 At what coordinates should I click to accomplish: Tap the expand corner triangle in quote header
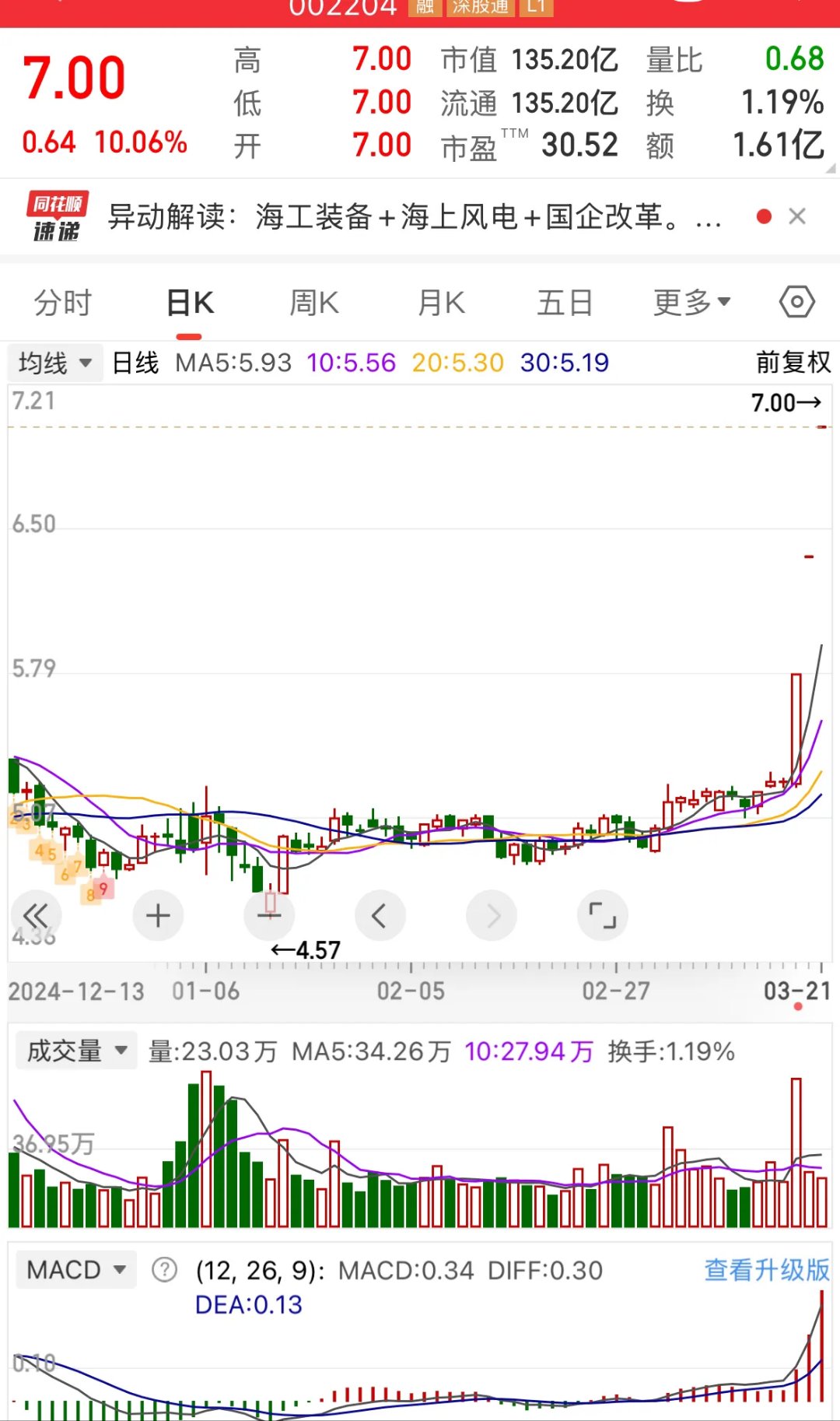coord(831,167)
